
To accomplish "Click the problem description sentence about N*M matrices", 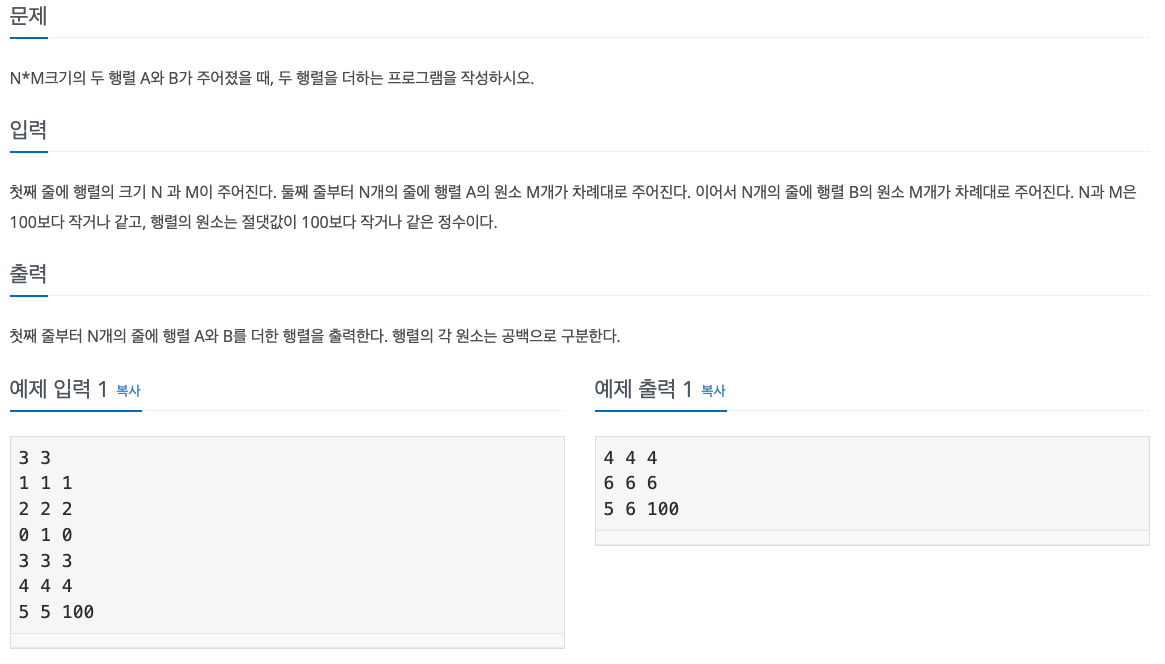I will tap(272, 78).
